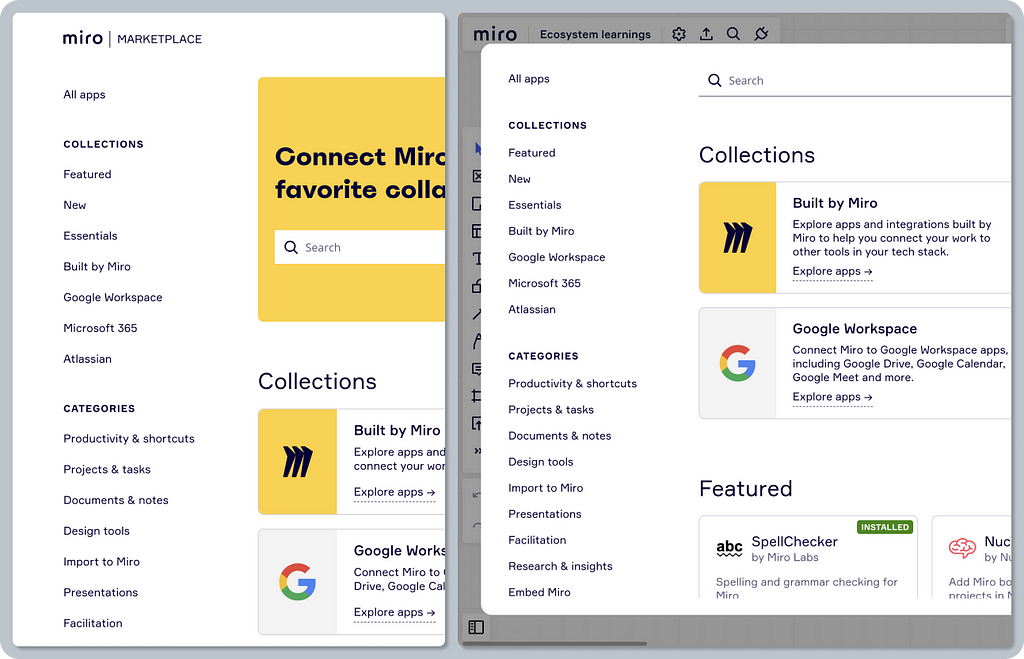Image resolution: width=1024 pixels, height=659 pixels.
Task: Click Built by Miro card heading in modal
Action: coord(835,203)
